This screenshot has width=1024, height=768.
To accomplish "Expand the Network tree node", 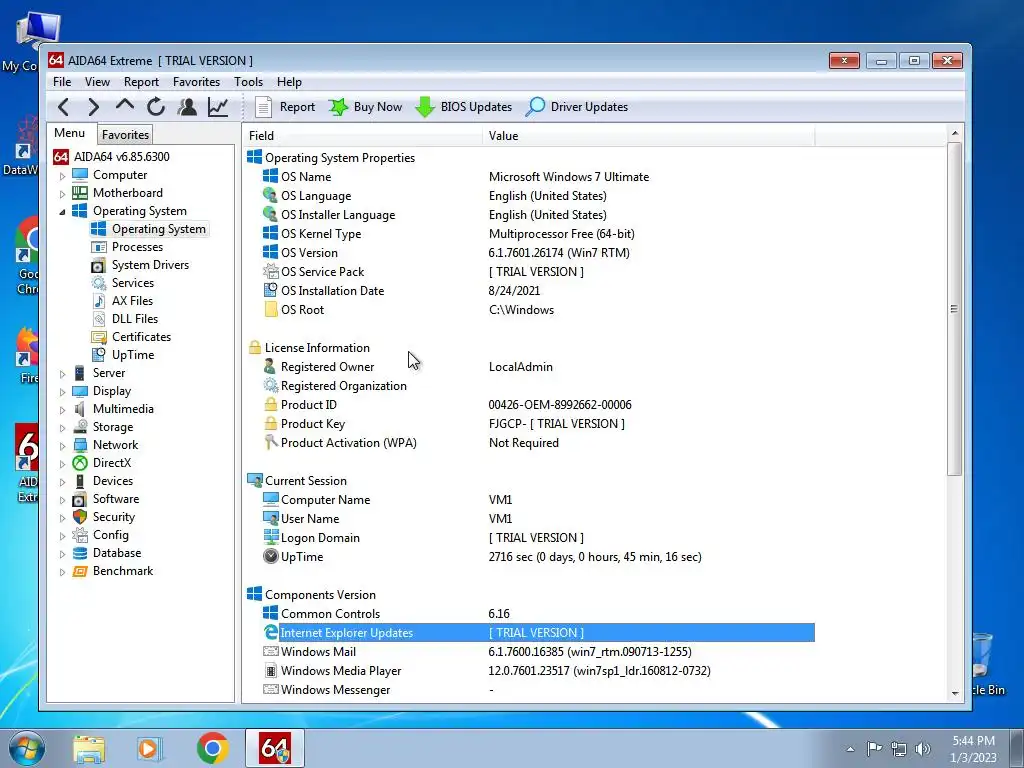I will 62,446.
